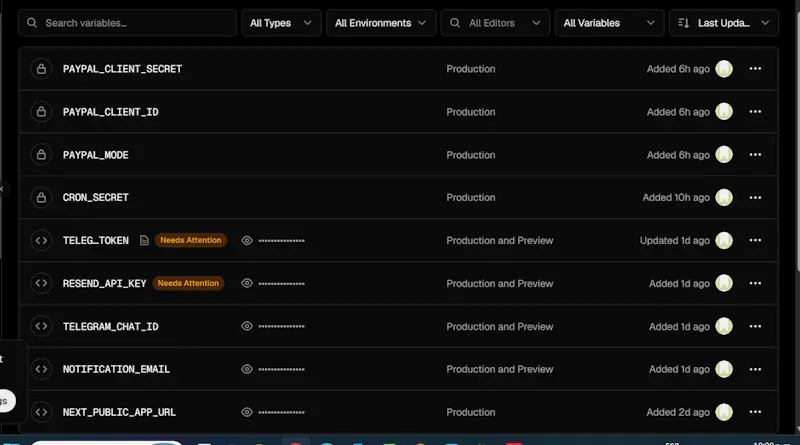The width and height of the screenshot is (800, 445).
Task: Click the code icon for TELEG_TOKEN
Action: 41,240
